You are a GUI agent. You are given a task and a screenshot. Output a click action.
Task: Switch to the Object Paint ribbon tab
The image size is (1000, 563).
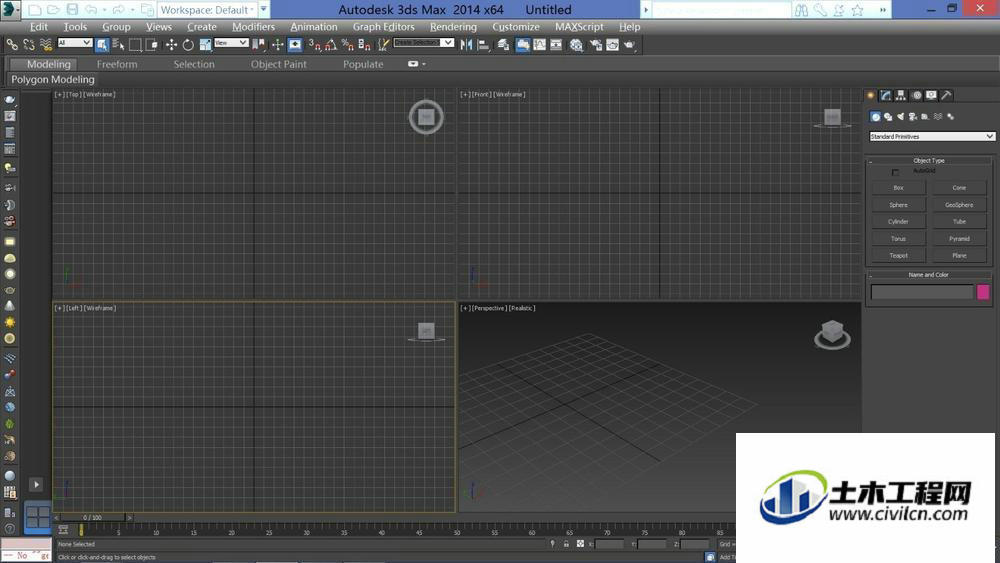coord(279,64)
